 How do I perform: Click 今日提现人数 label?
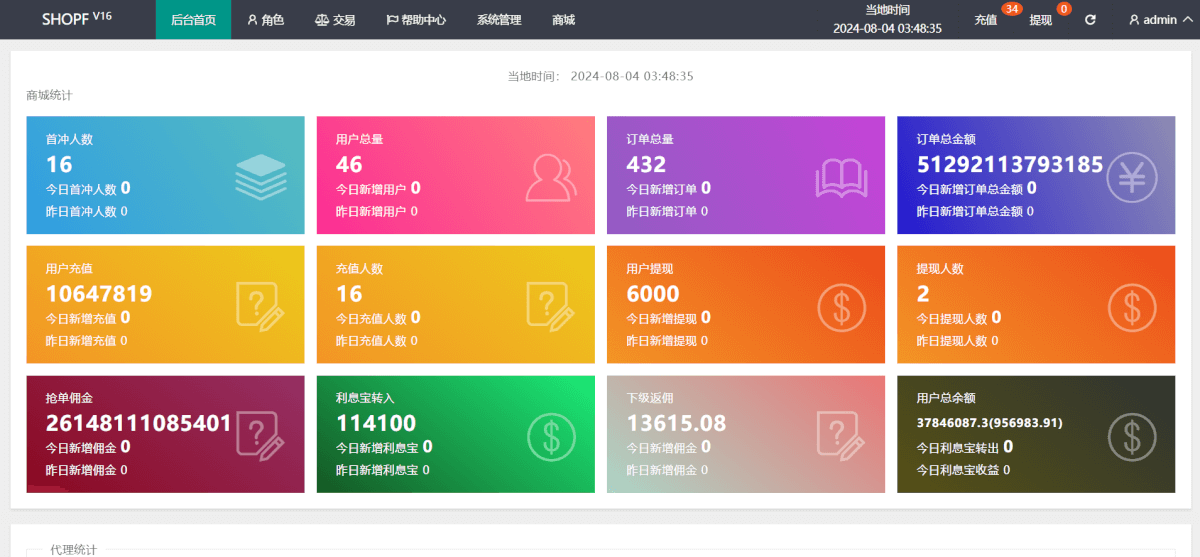coord(951,318)
